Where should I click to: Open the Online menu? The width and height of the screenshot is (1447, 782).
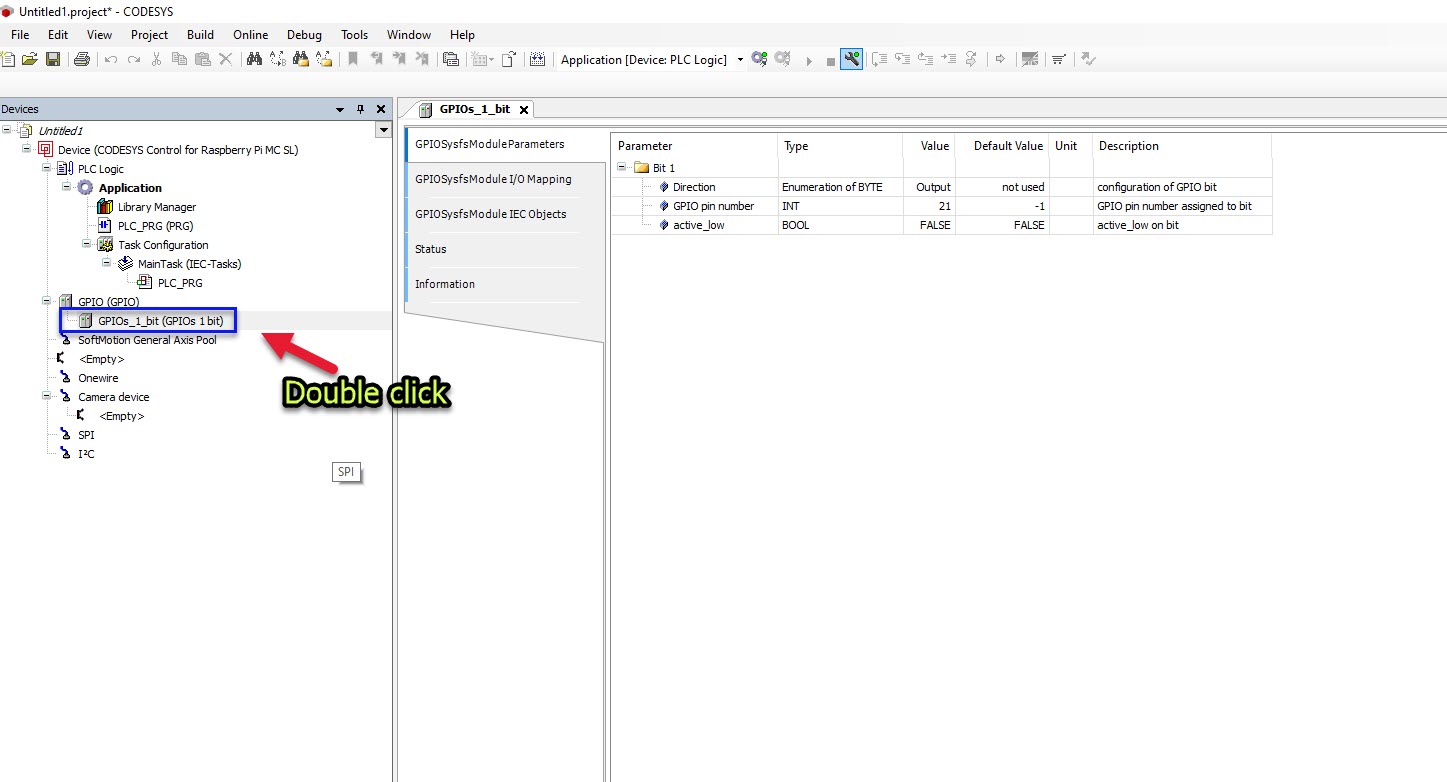251,35
